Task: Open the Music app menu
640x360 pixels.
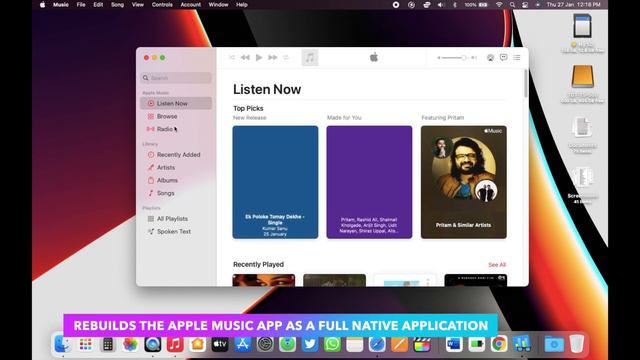Action: coord(61,5)
